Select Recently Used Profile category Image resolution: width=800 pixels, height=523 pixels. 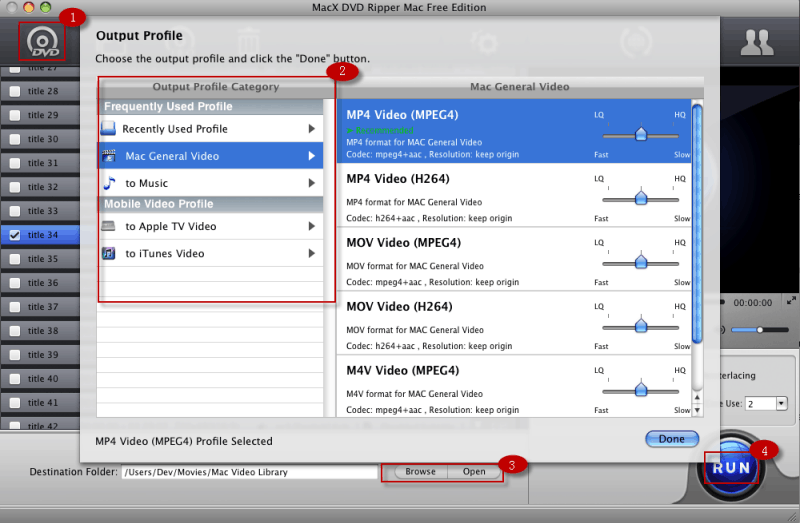click(210, 129)
